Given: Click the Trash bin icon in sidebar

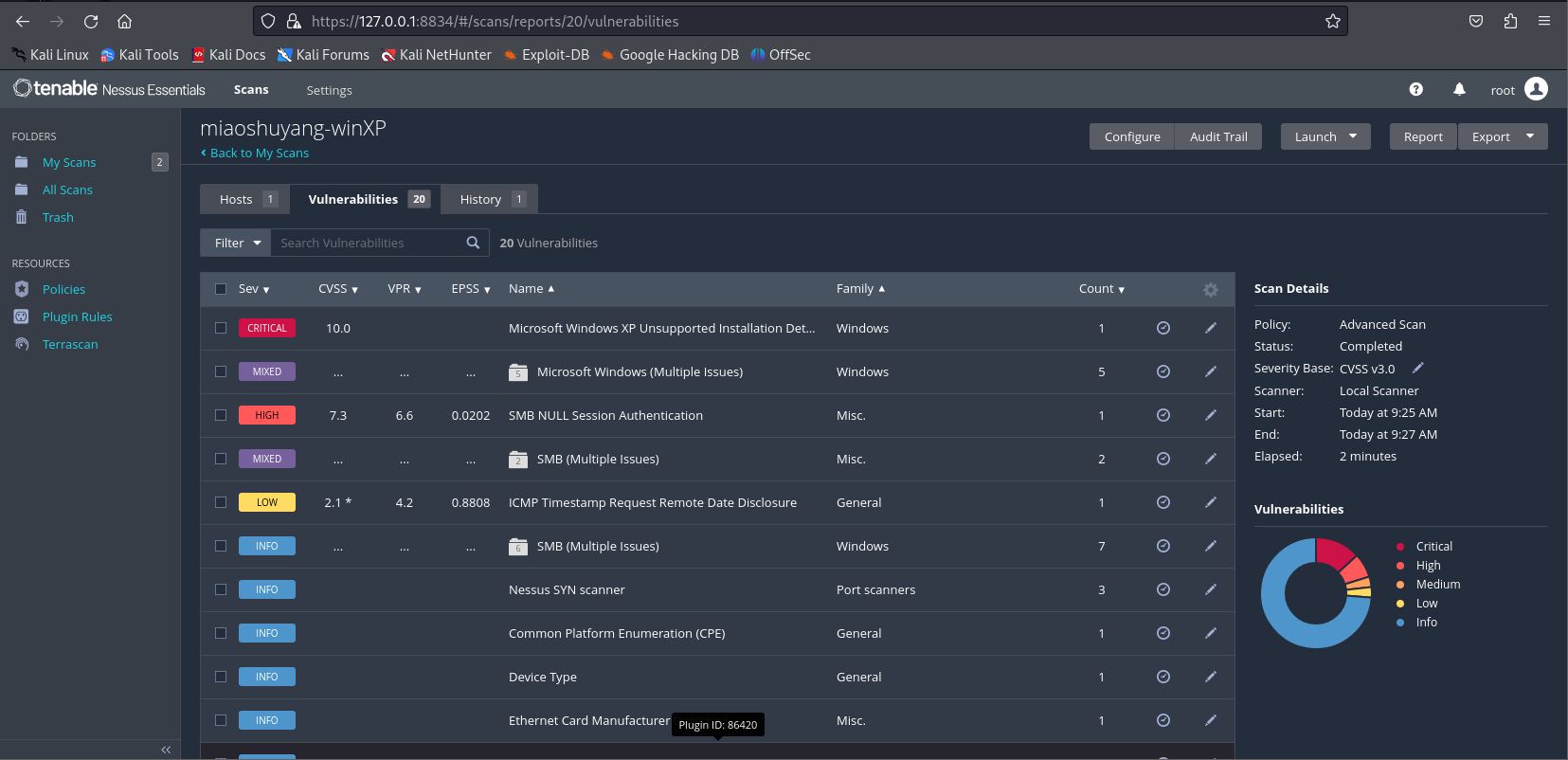Looking at the screenshot, I should click(22, 217).
